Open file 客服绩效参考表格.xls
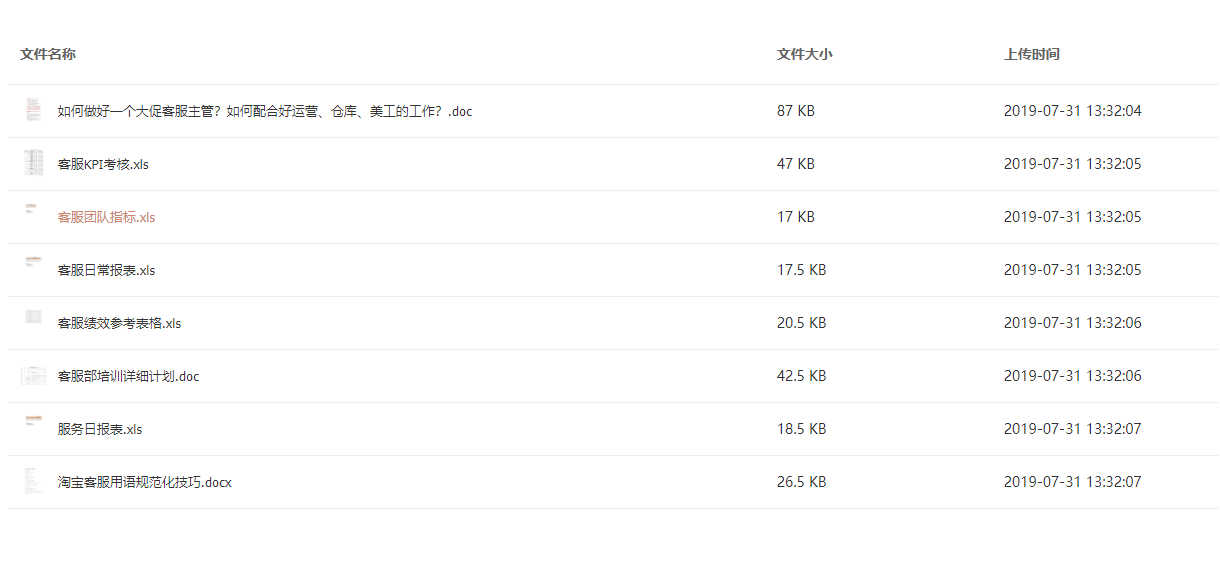1220x580 pixels. coord(119,323)
